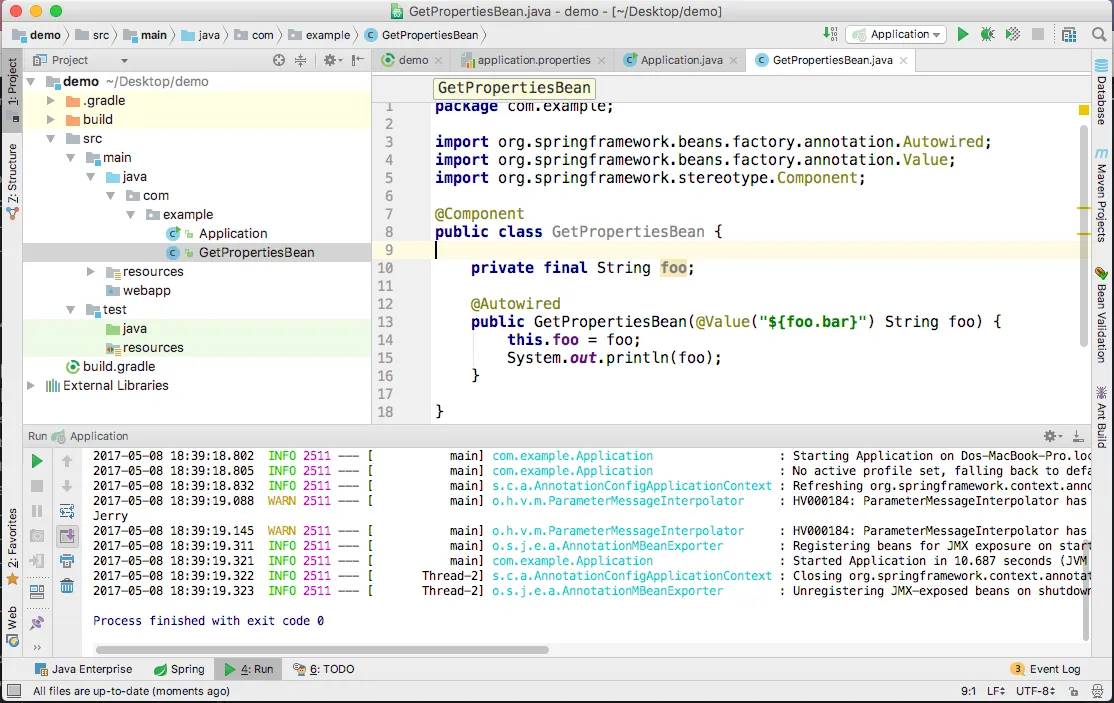Run with coverage from the top toolbar
Image resolution: width=1114 pixels, height=703 pixels.
(x=1013, y=35)
